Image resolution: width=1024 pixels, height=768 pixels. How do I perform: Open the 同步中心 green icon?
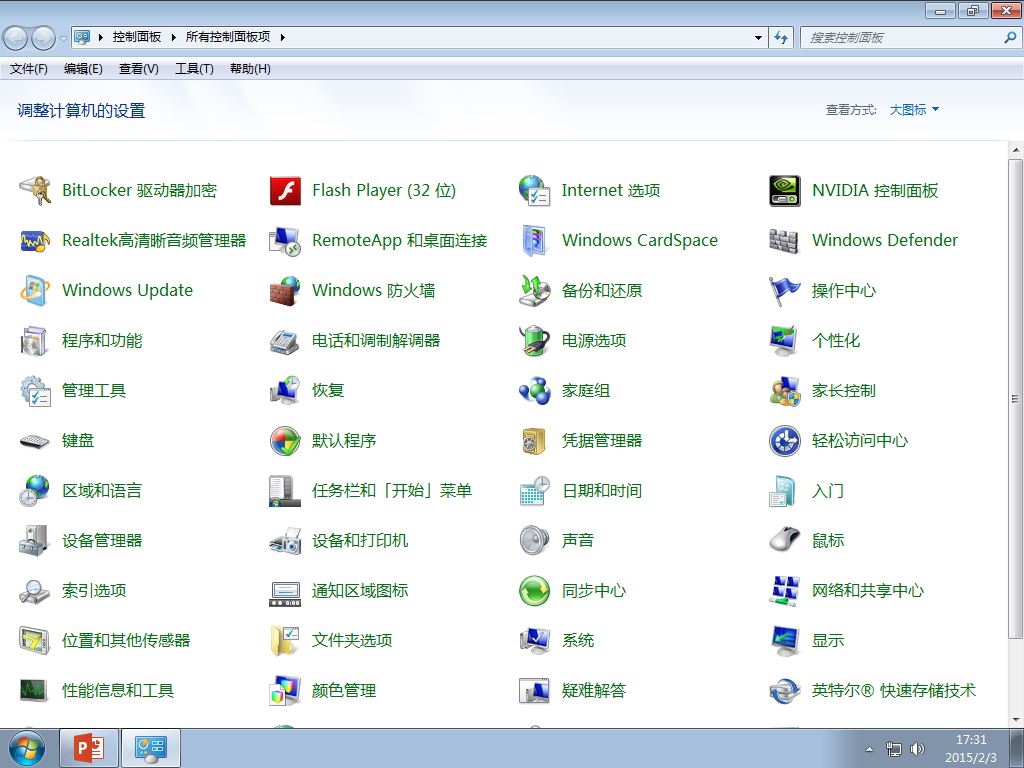pyautogui.click(x=535, y=591)
